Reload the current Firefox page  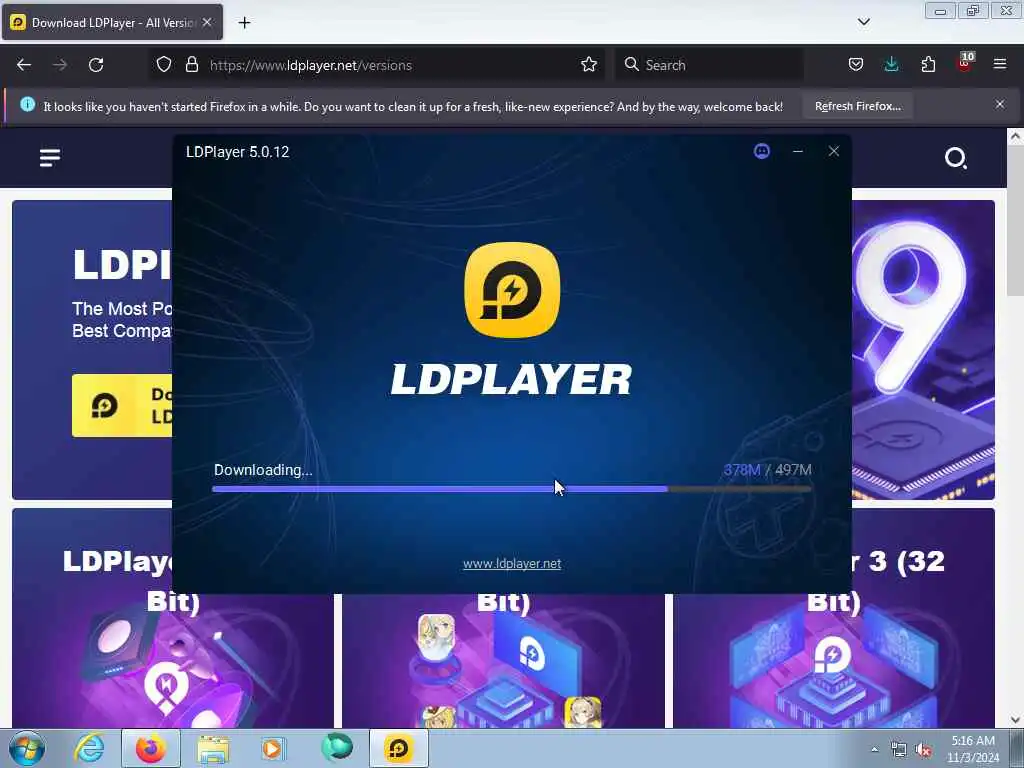point(96,65)
